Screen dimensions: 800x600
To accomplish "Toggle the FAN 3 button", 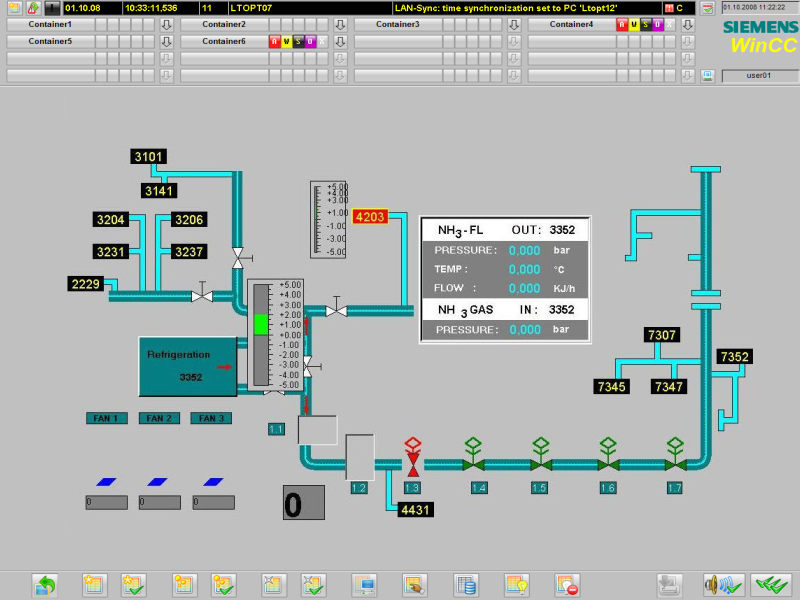I will [x=211, y=419].
